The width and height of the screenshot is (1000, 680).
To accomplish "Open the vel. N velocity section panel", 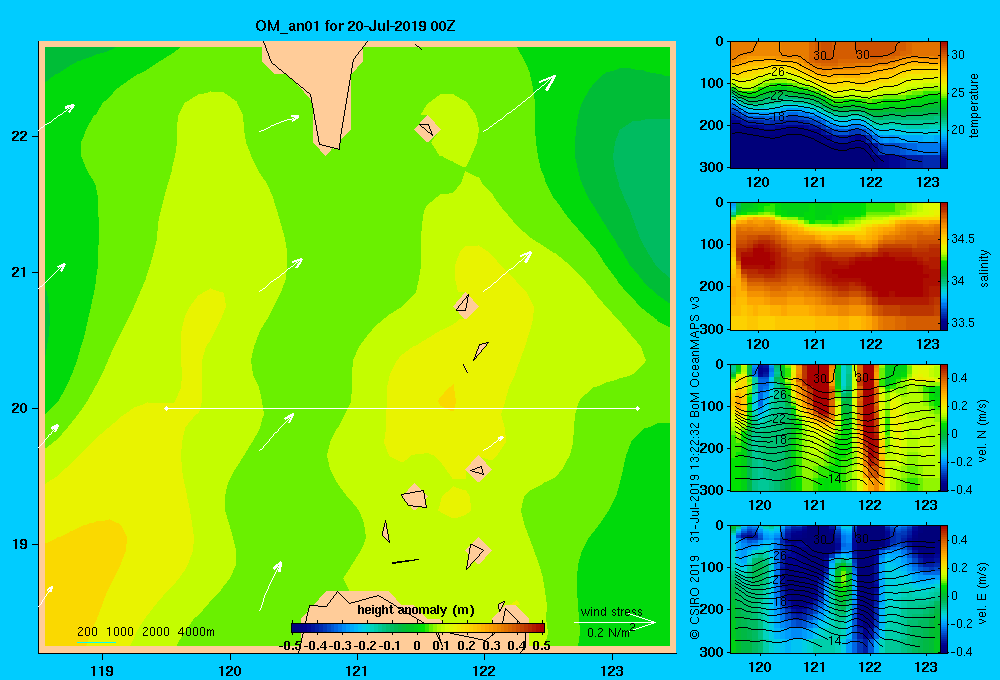I will (x=834, y=427).
